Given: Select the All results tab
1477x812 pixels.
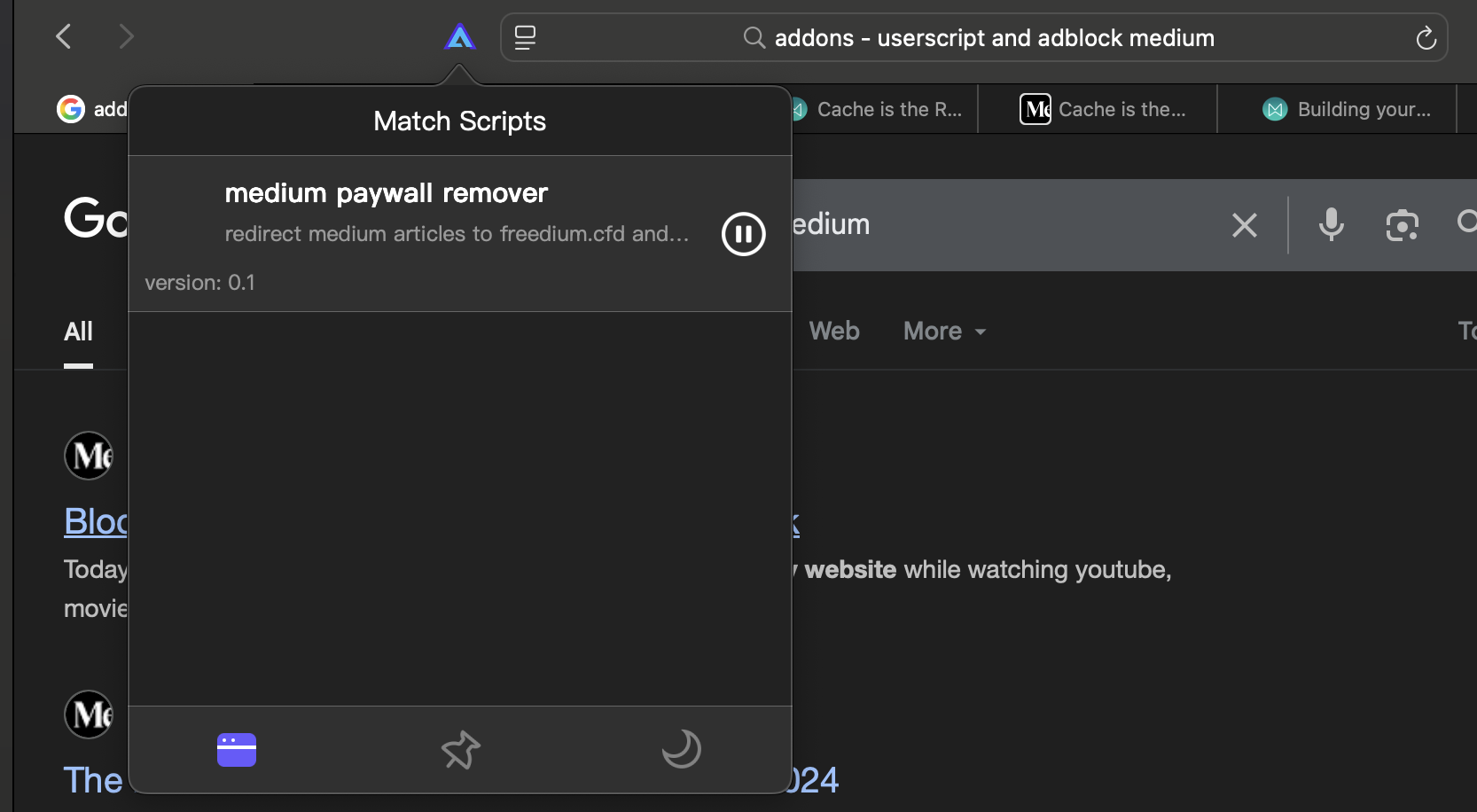Looking at the screenshot, I should [x=78, y=332].
